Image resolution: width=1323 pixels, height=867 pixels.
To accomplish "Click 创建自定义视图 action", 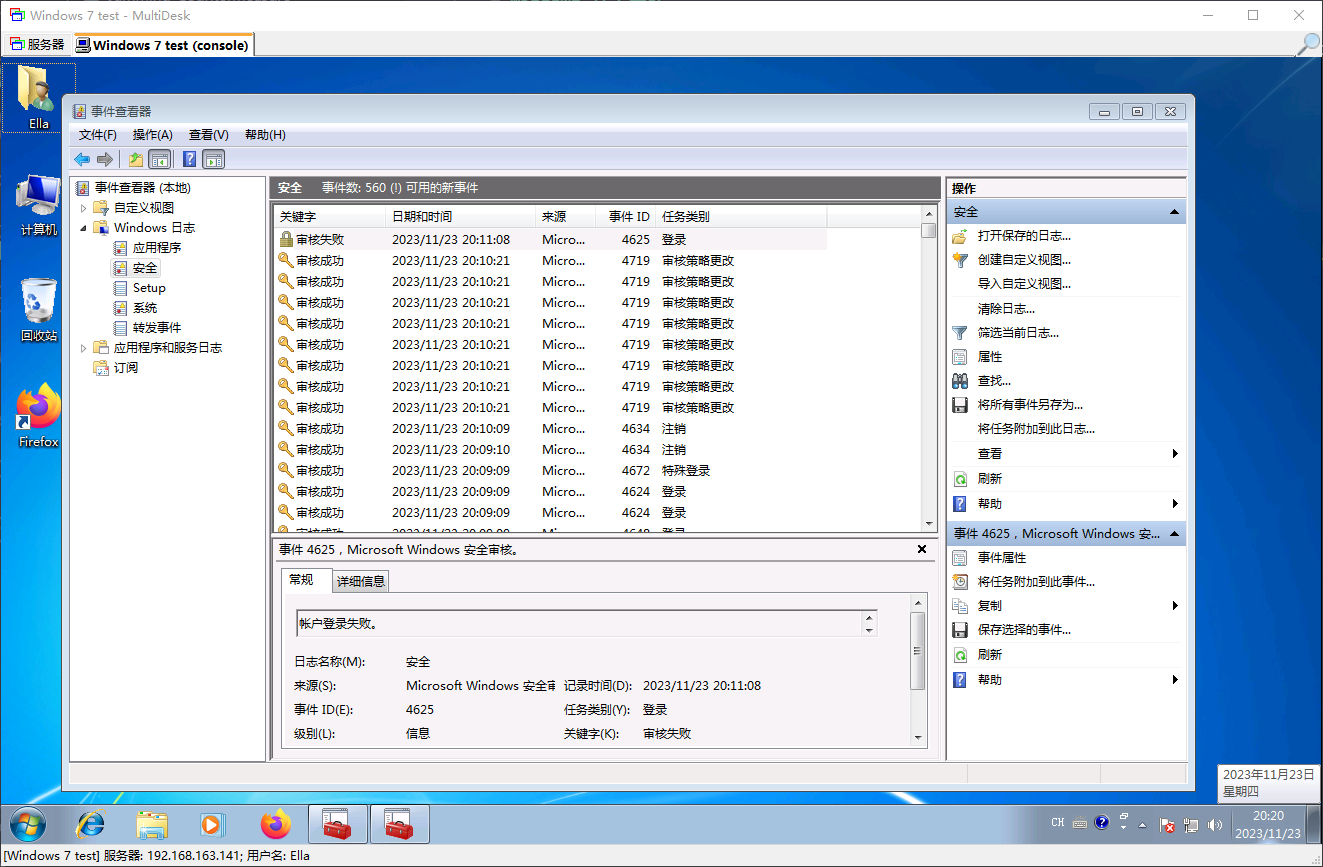I will [1024, 260].
